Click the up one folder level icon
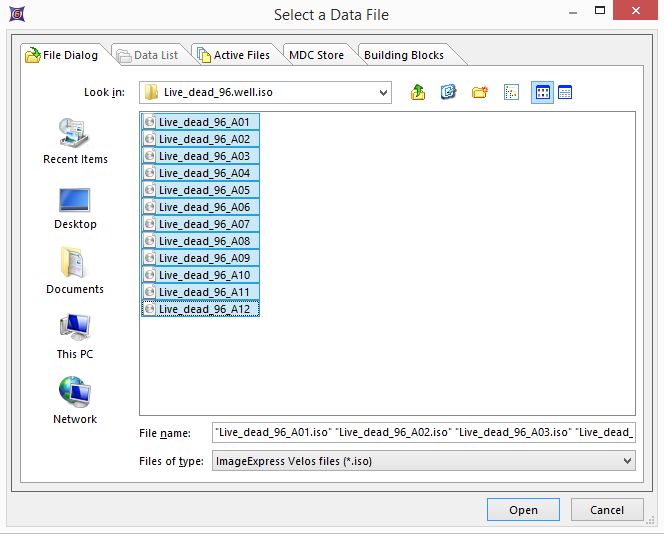The height and width of the screenshot is (534, 664). [x=418, y=92]
